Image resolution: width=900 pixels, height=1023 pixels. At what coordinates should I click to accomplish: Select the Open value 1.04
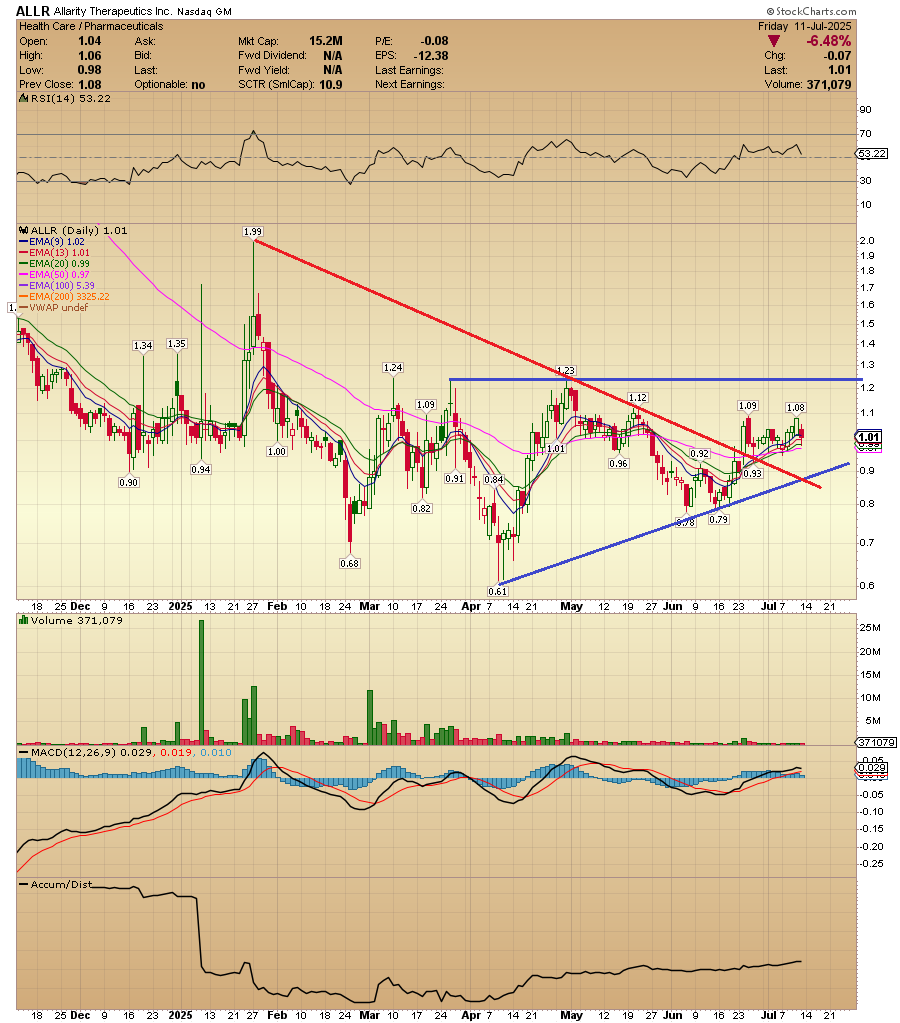(89, 41)
